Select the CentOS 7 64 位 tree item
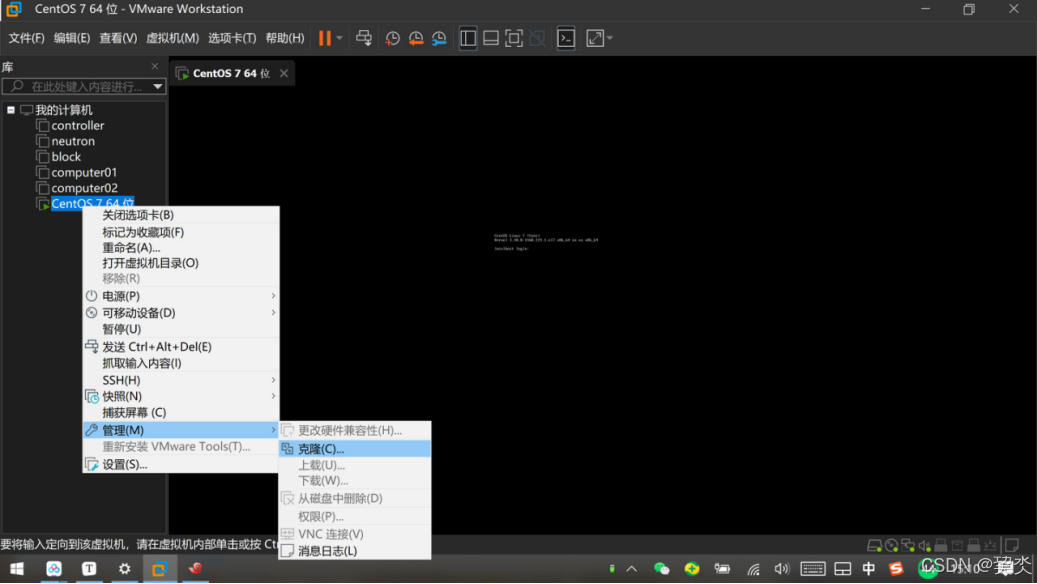 coord(93,203)
